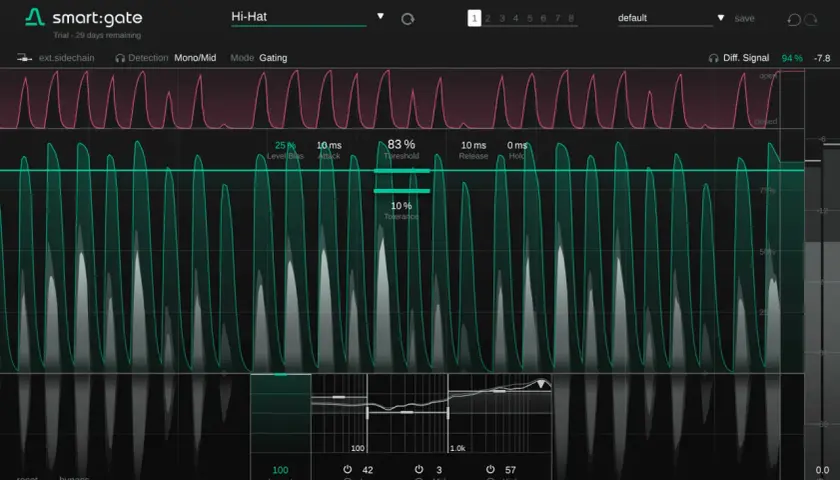Click the high band level handle
The width and height of the screenshot is (840, 480).
[x=500, y=391]
